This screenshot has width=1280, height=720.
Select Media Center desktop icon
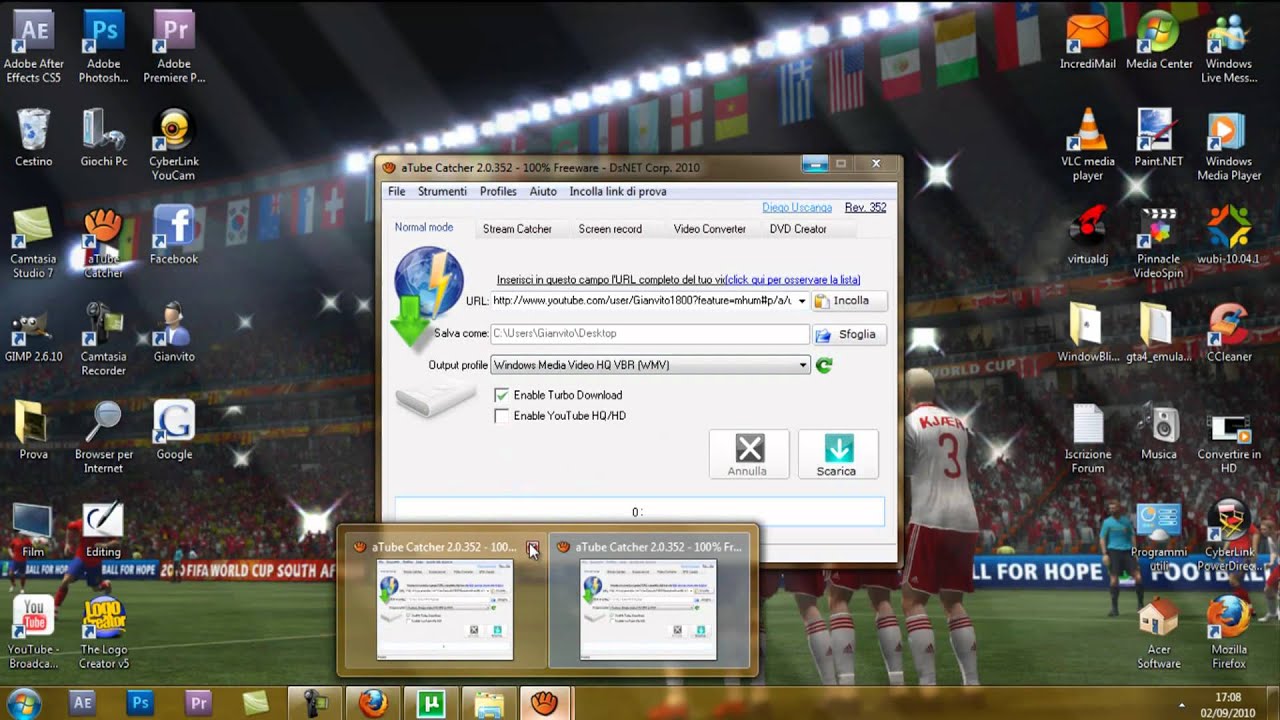click(x=1159, y=40)
